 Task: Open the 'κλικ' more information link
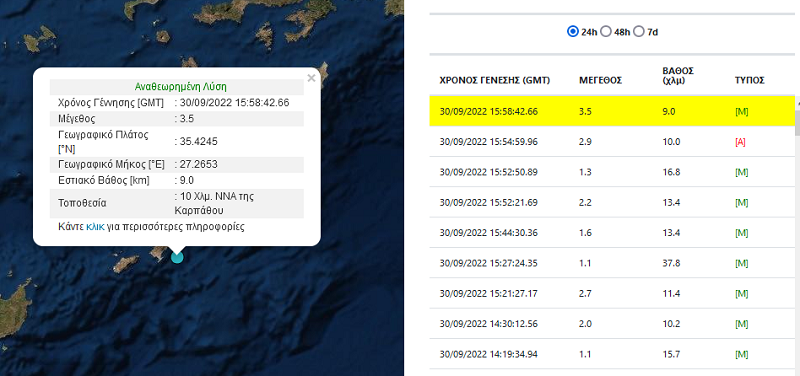[95, 227]
